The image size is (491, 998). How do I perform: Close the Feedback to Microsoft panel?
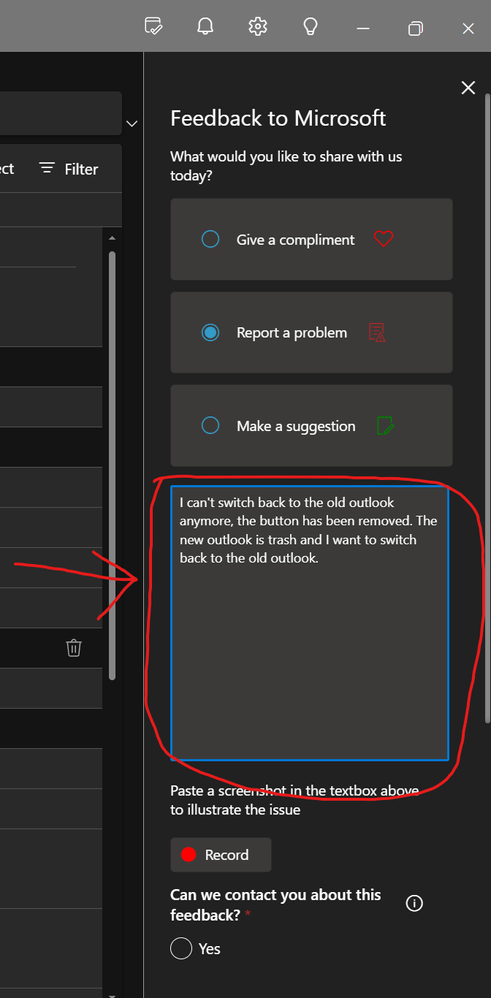(x=468, y=88)
